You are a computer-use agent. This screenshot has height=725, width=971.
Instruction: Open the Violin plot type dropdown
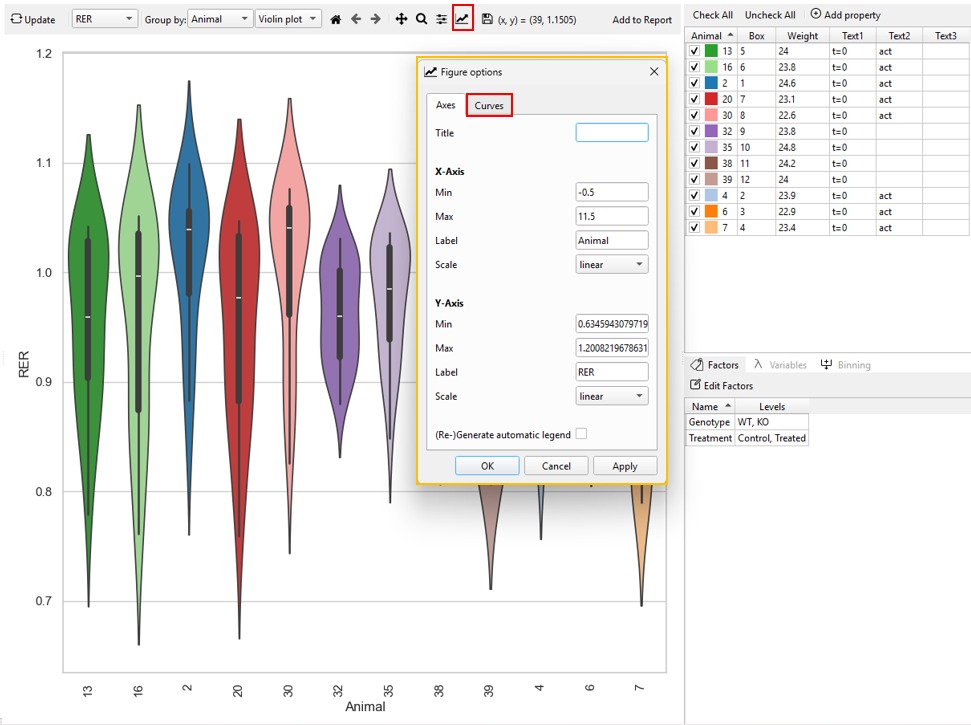(x=288, y=19)
